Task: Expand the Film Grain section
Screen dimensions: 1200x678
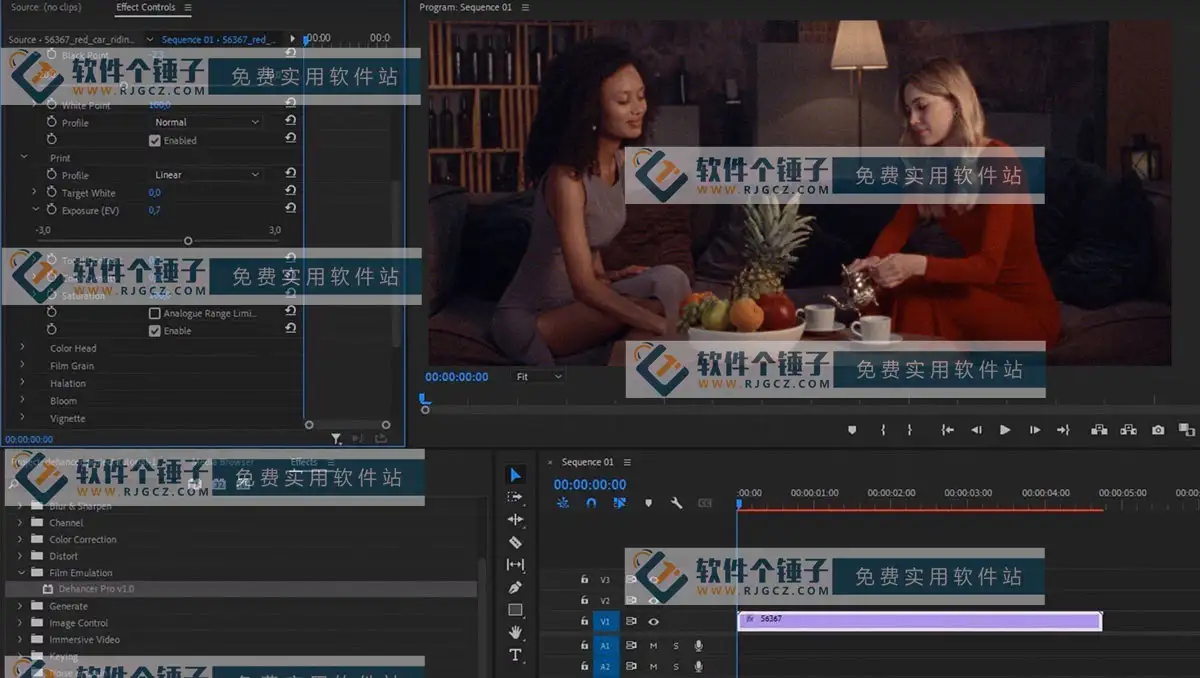Action: tap(22, 366)
